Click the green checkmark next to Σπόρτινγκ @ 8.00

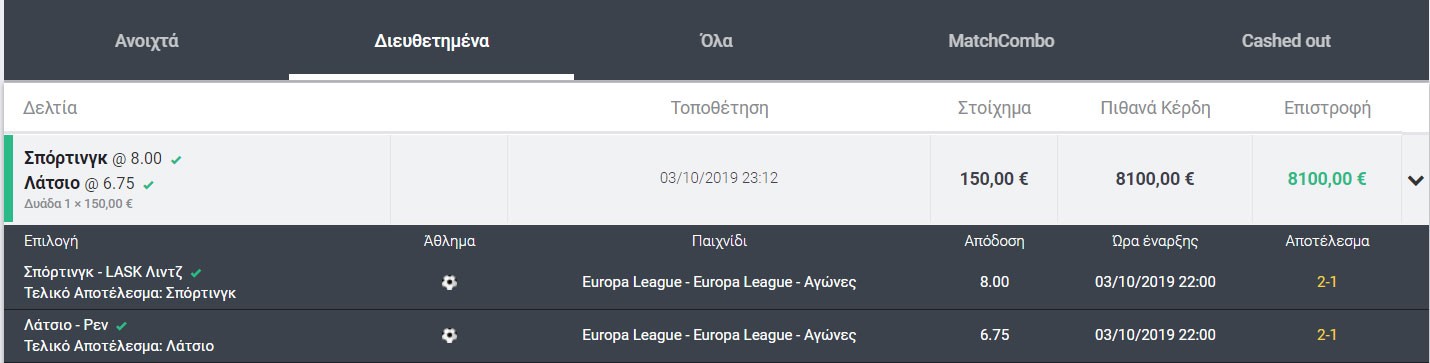click(176, 159)
